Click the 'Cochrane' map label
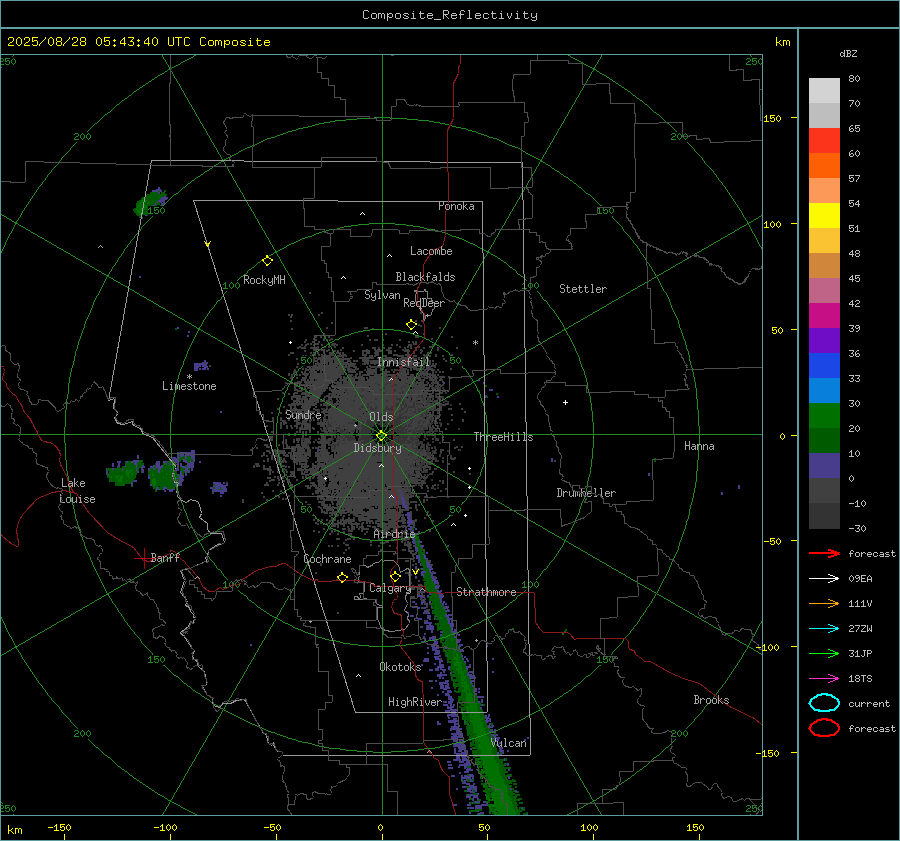 pyautogui.click(x=327, y=559)
